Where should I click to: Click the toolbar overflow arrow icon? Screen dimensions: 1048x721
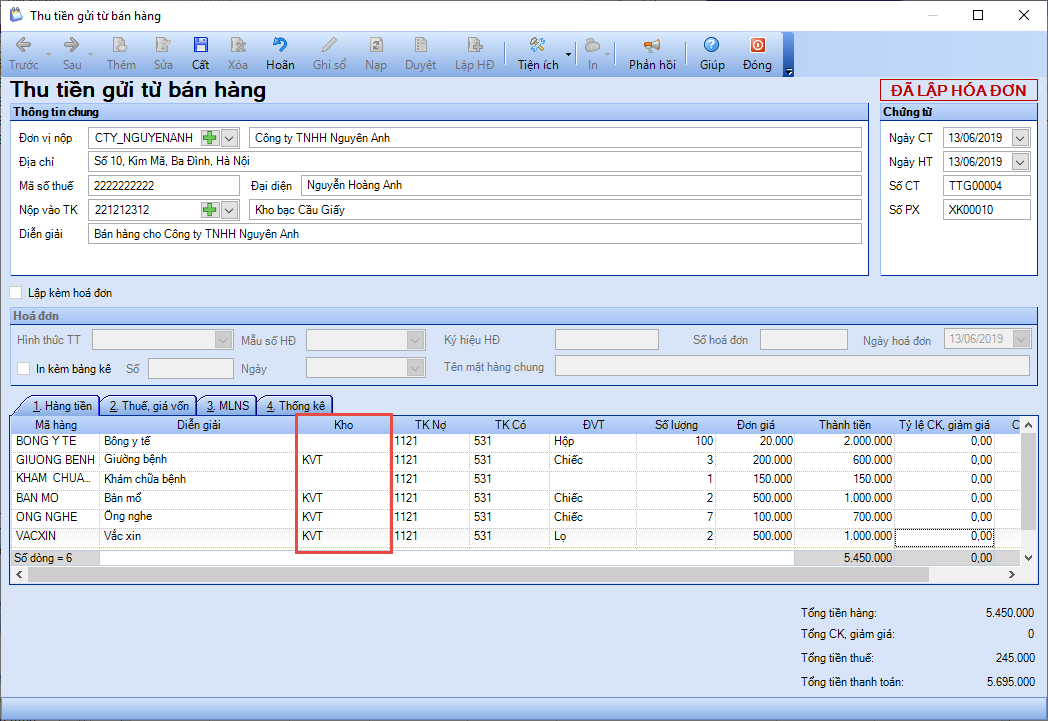(x=789, y=71)
